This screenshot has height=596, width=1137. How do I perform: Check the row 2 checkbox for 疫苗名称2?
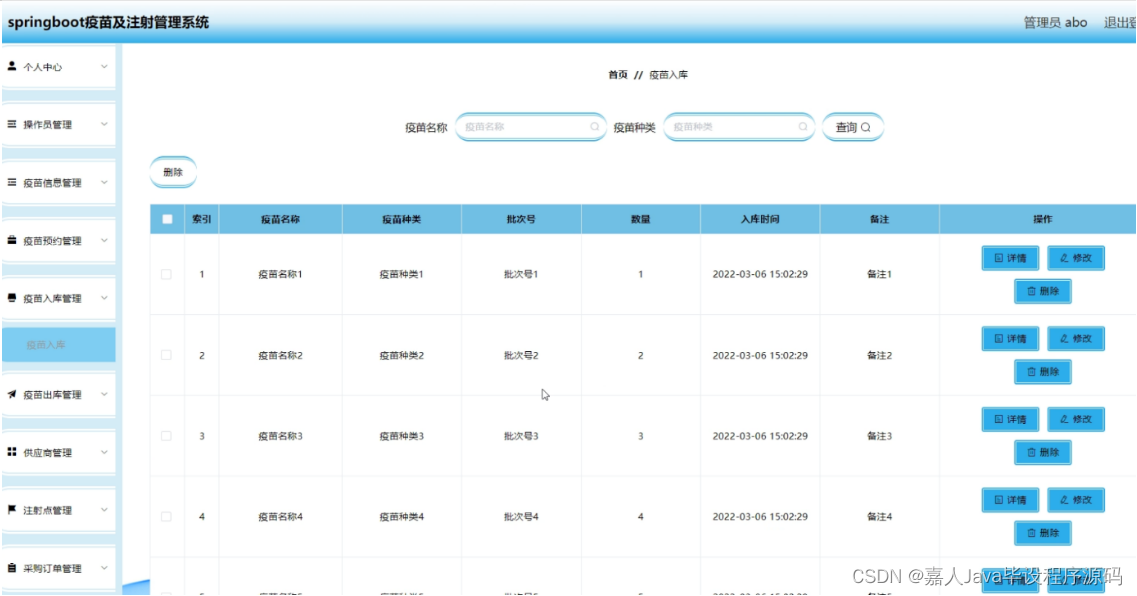pos(166,355)
